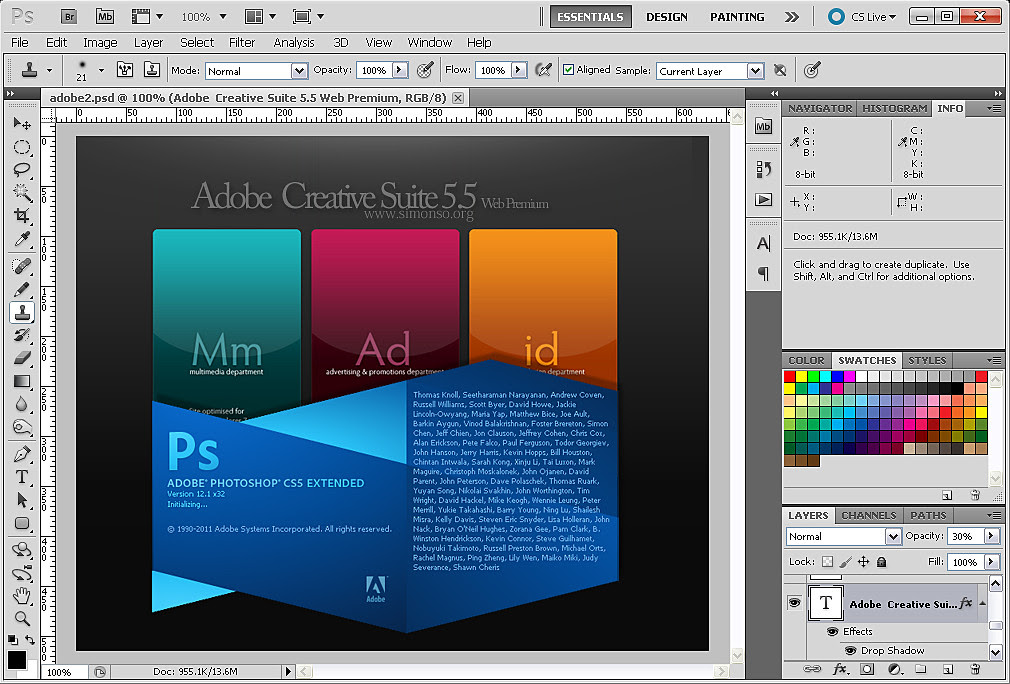Switch to the Painting workspace
1010x684 pixels.
(x=737, y=17)
